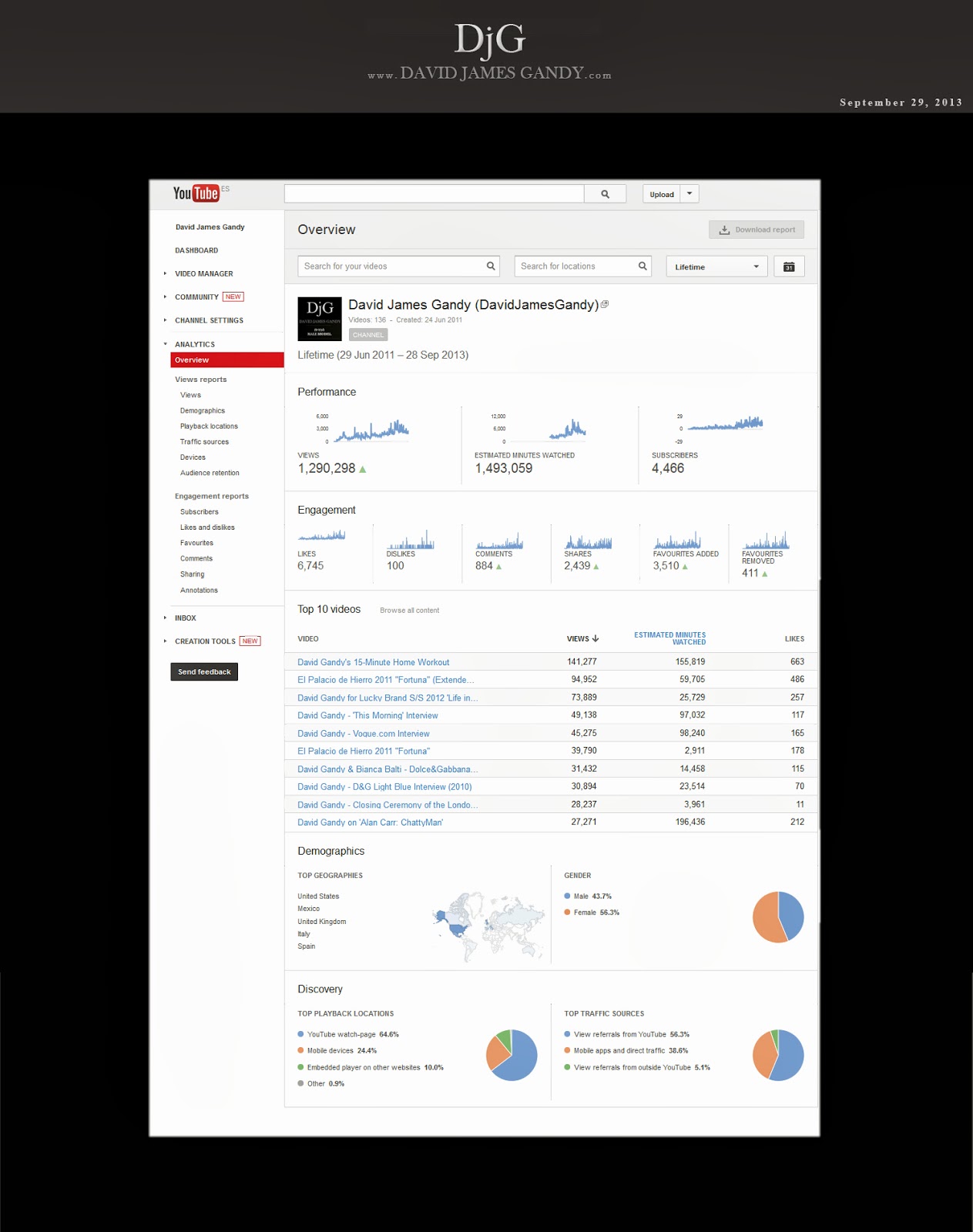Click the YouTube logo
This screenshot has height=1232, width=973.
coord(196,193)
